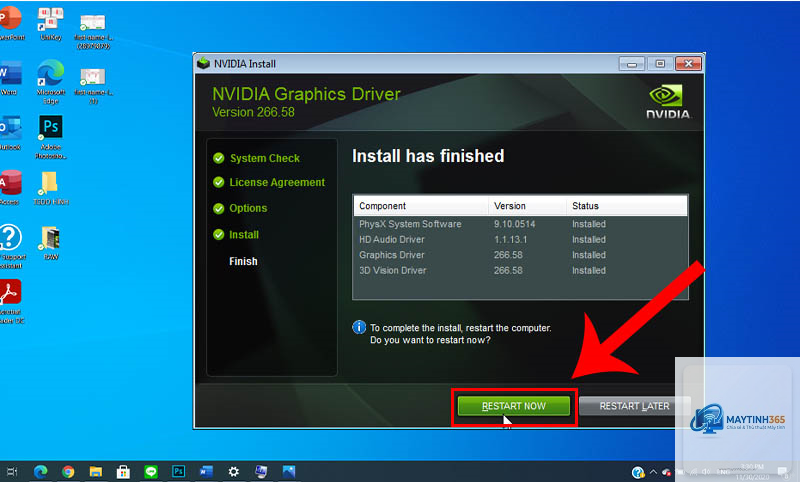Show hidden system tray icons

point(653,472)
